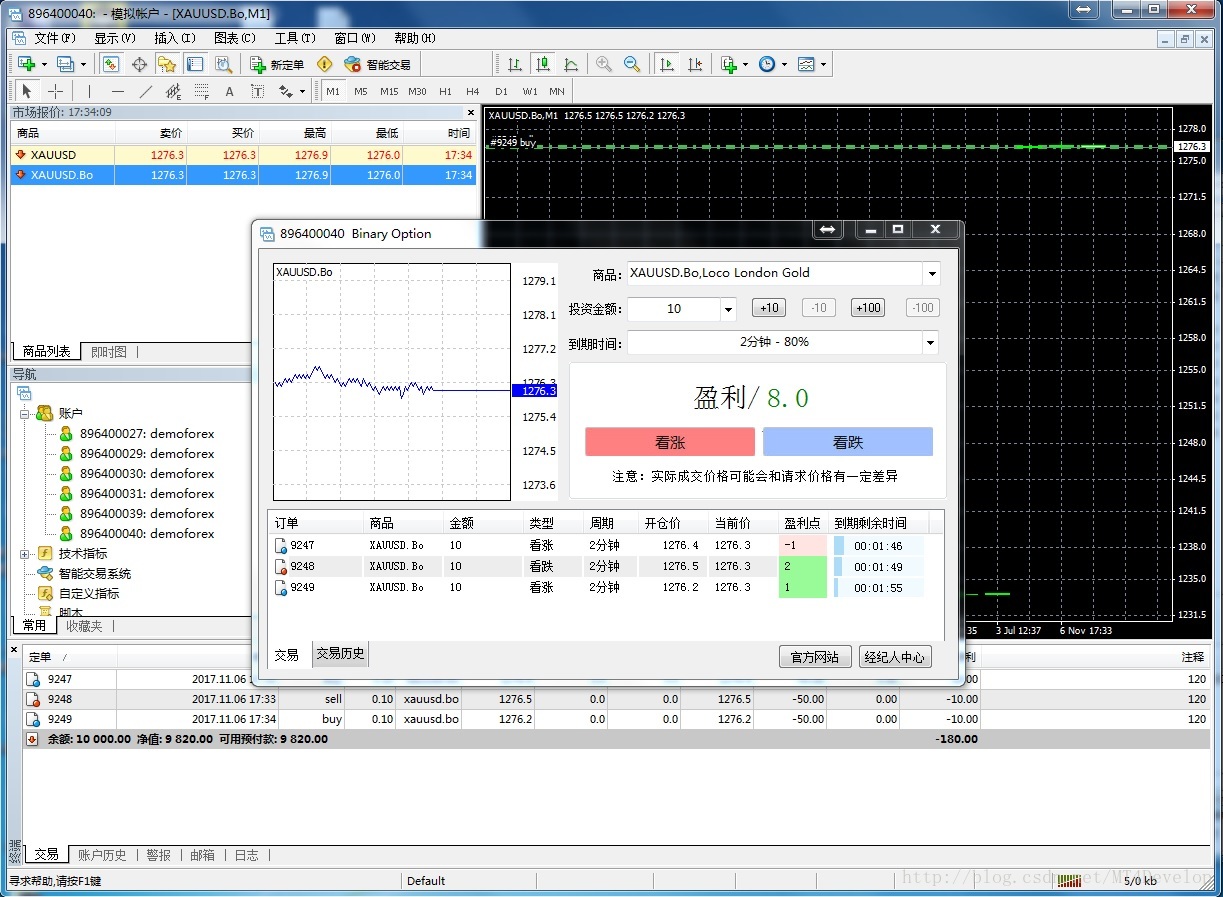
Task: Click the 智能交易 auto trading button
Action: coord(377,64)
